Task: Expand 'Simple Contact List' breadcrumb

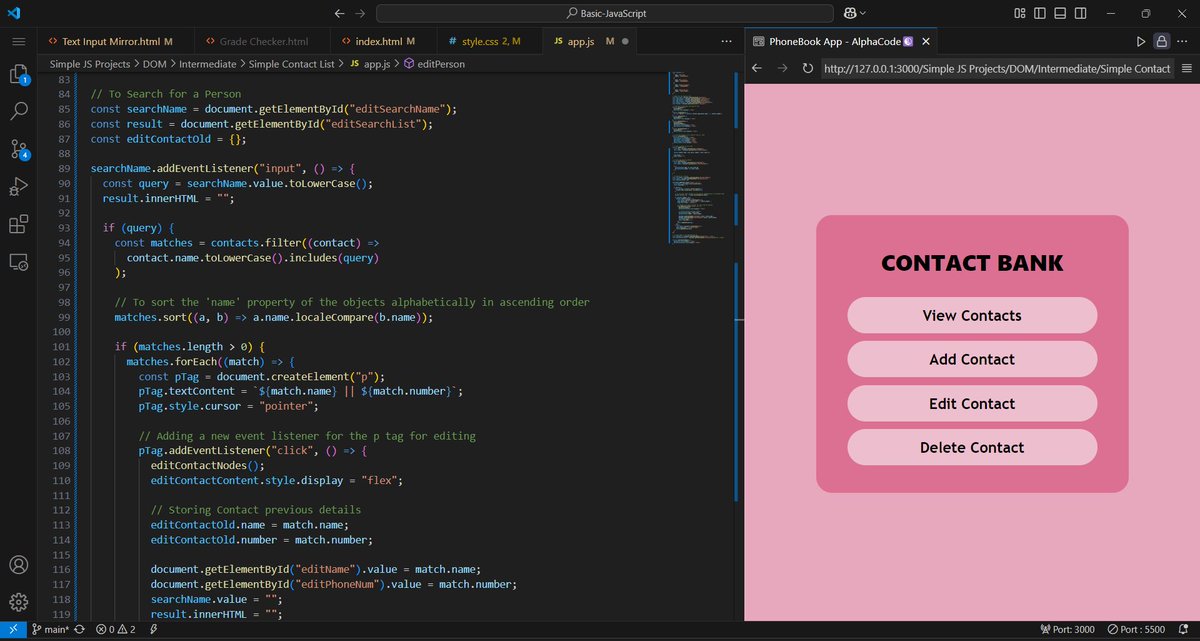Action: point(291,64)
